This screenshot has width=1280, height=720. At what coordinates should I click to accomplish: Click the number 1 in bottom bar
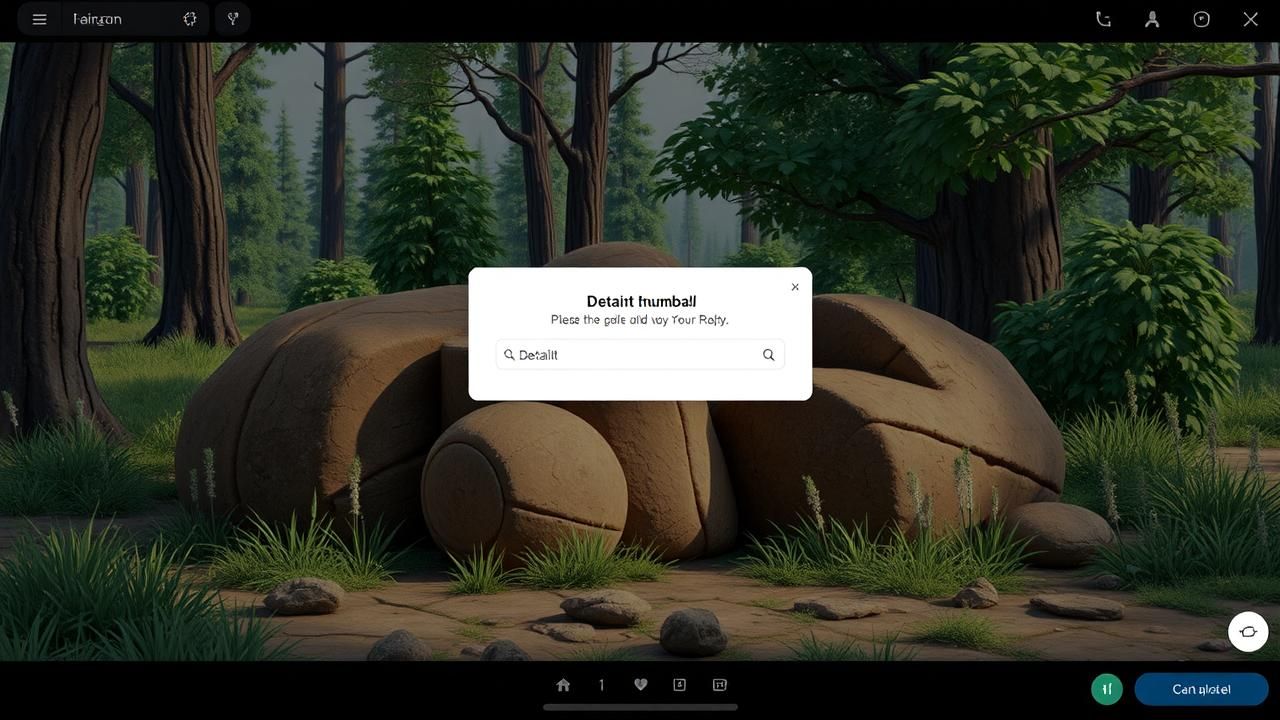(601, 685)
